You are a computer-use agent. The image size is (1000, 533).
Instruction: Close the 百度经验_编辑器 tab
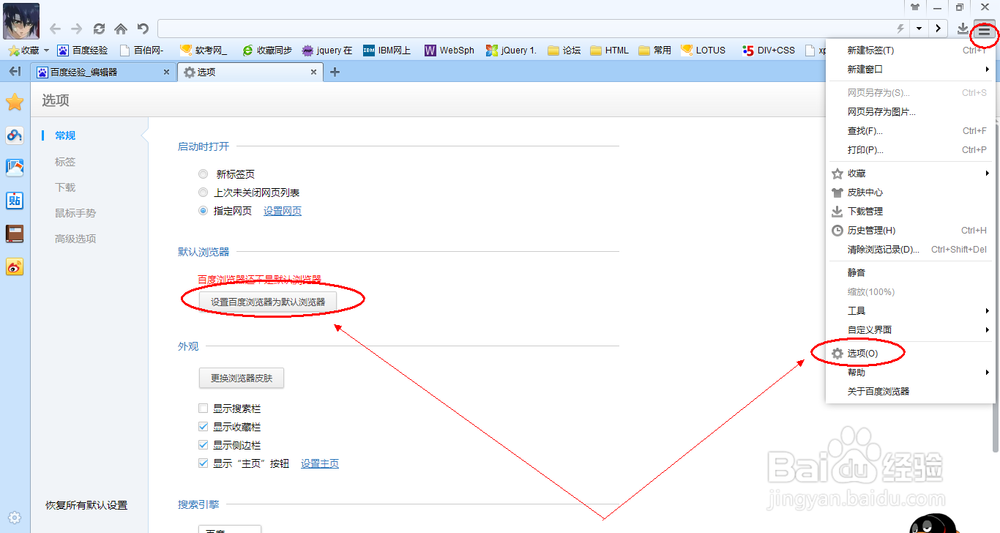pos(166,72)
